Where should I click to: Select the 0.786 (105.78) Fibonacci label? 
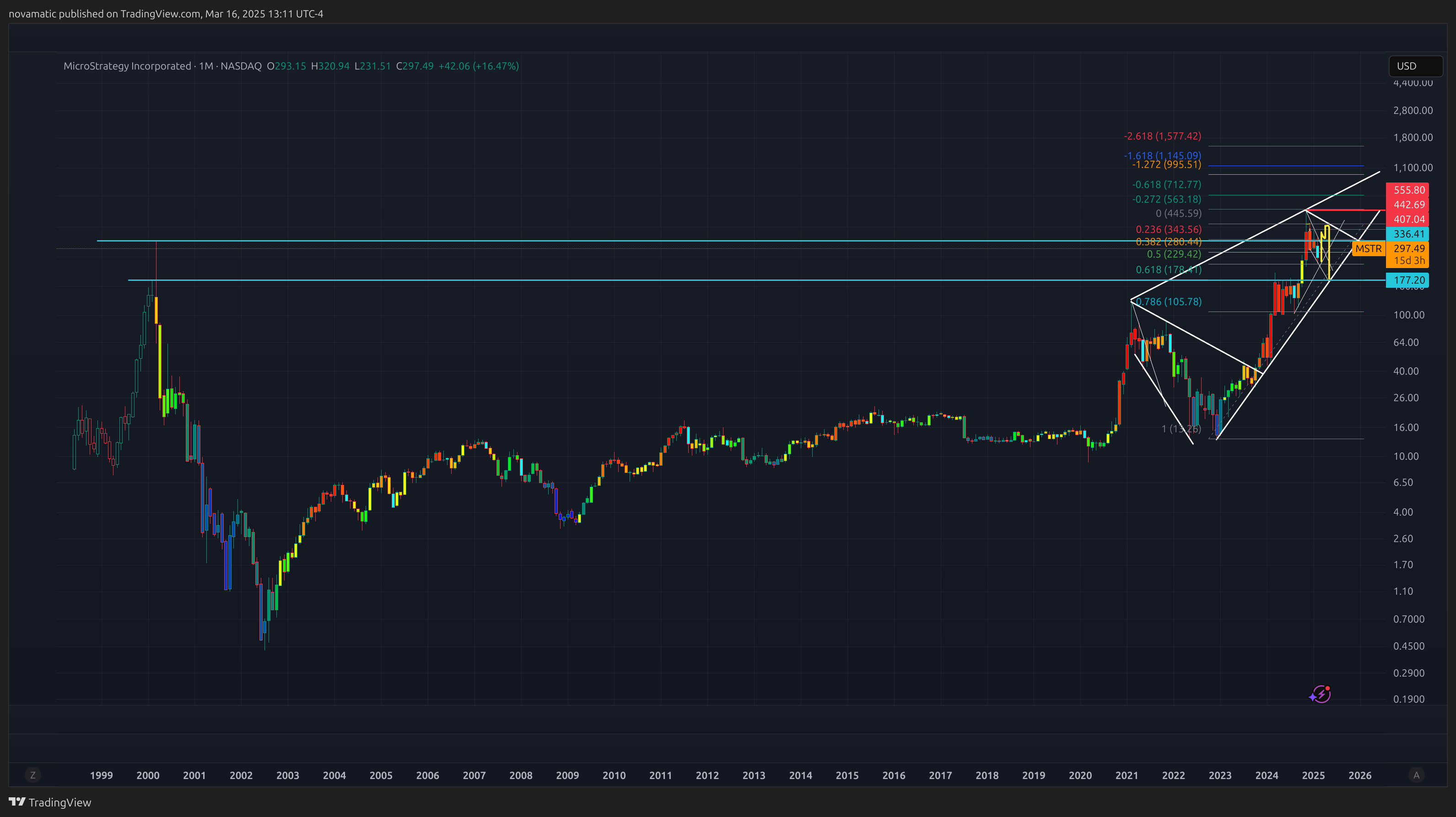pos(1169,302)
